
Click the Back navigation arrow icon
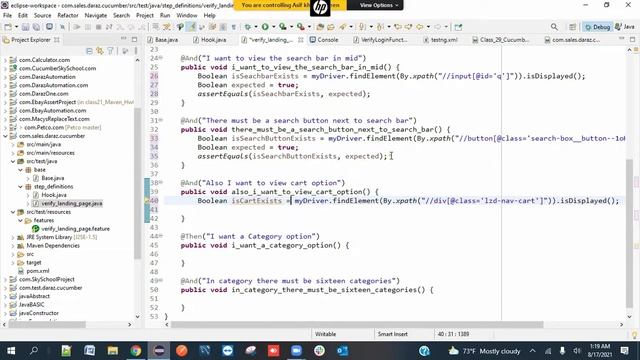click(420, 27)
